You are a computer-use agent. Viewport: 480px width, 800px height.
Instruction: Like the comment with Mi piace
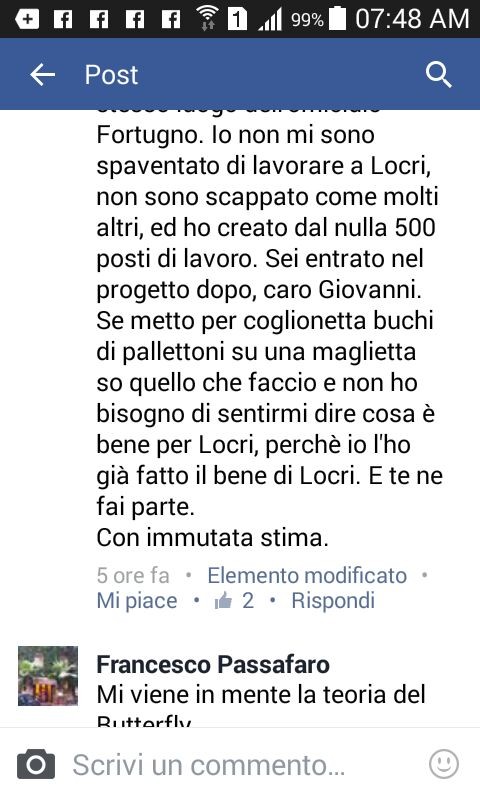tap(137, 601)
